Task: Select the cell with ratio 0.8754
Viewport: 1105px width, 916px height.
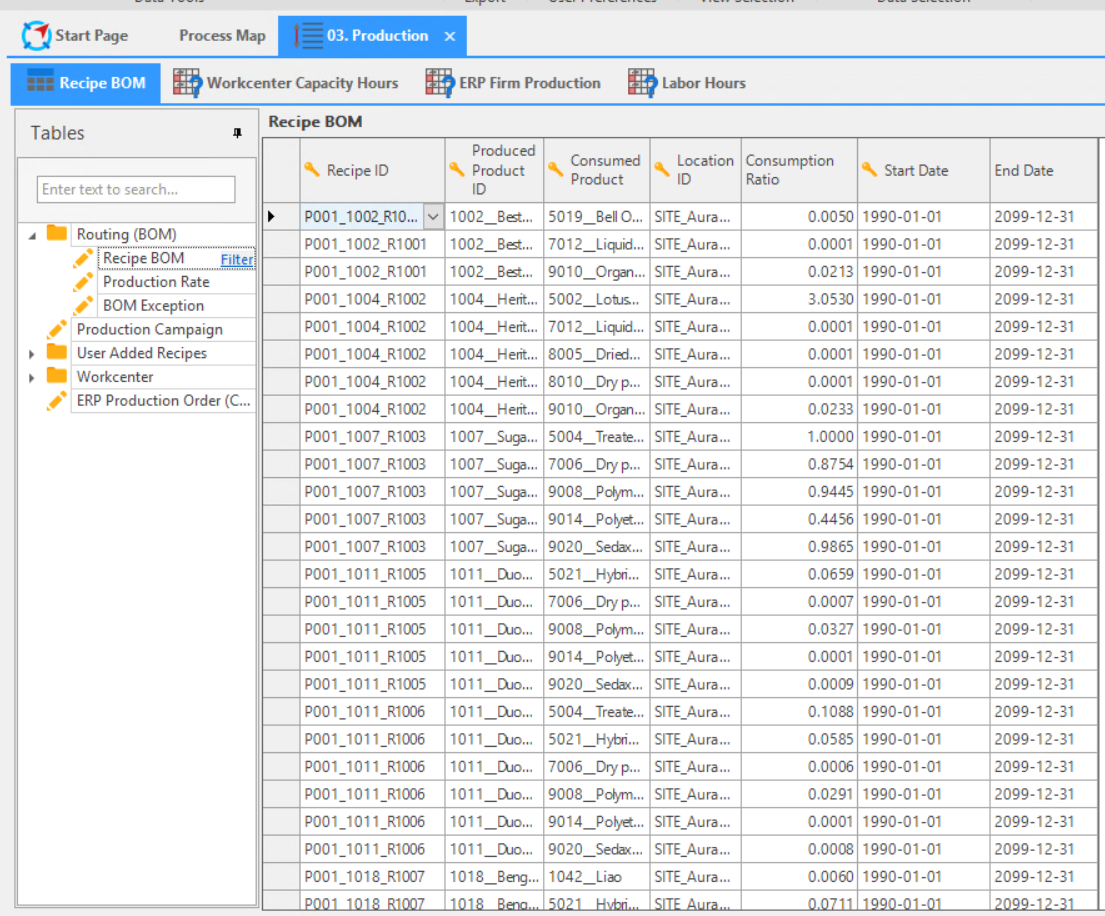Action: click(799, 464)
